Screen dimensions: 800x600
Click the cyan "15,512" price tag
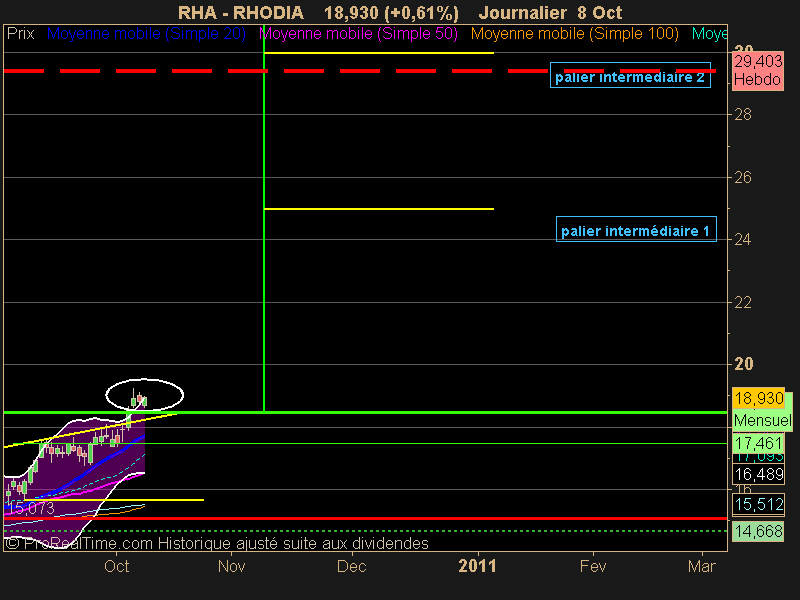[x=759, y=505]
